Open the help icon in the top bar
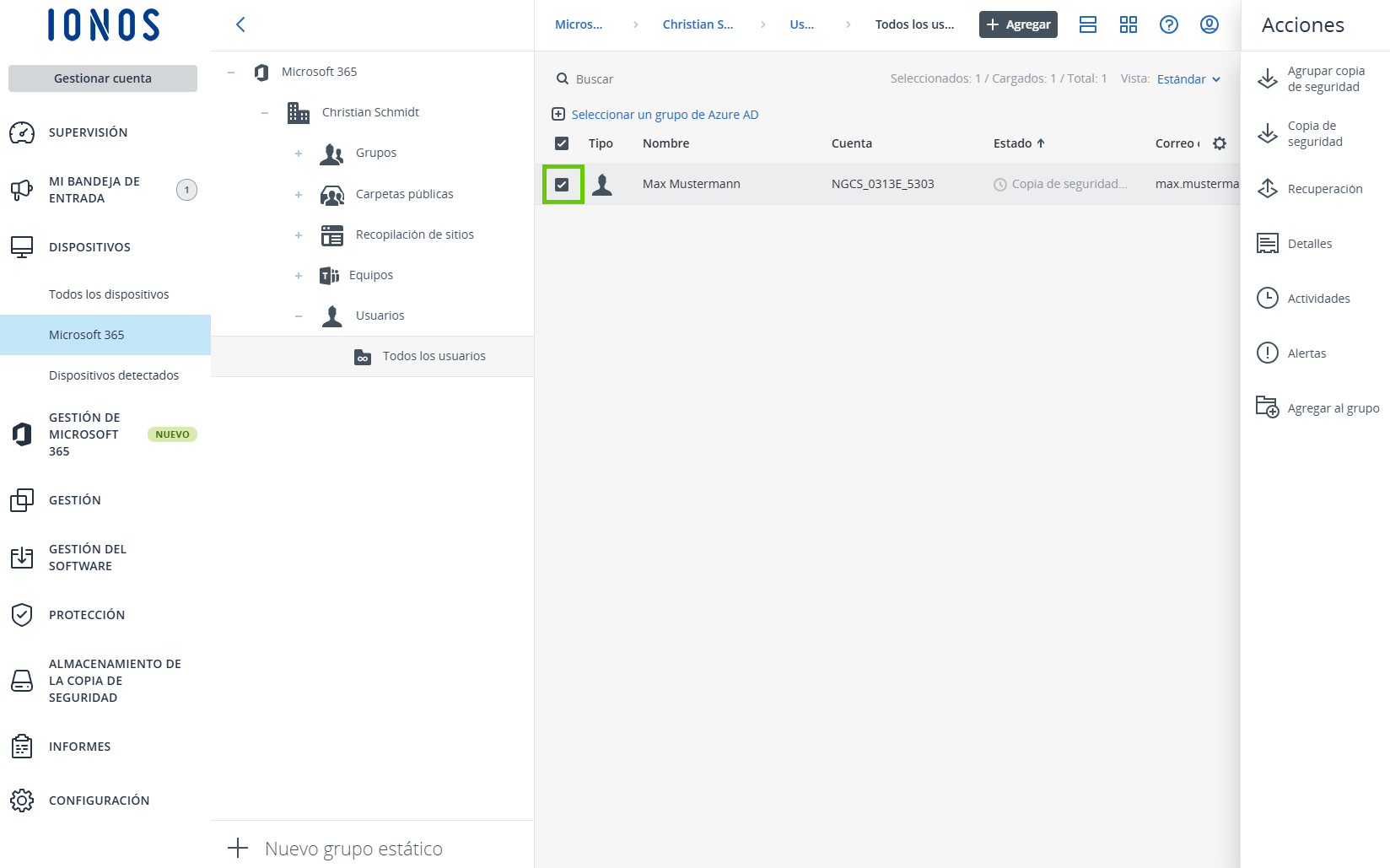The width and height of the screenshot is (1390, 868). (1169, 24)
